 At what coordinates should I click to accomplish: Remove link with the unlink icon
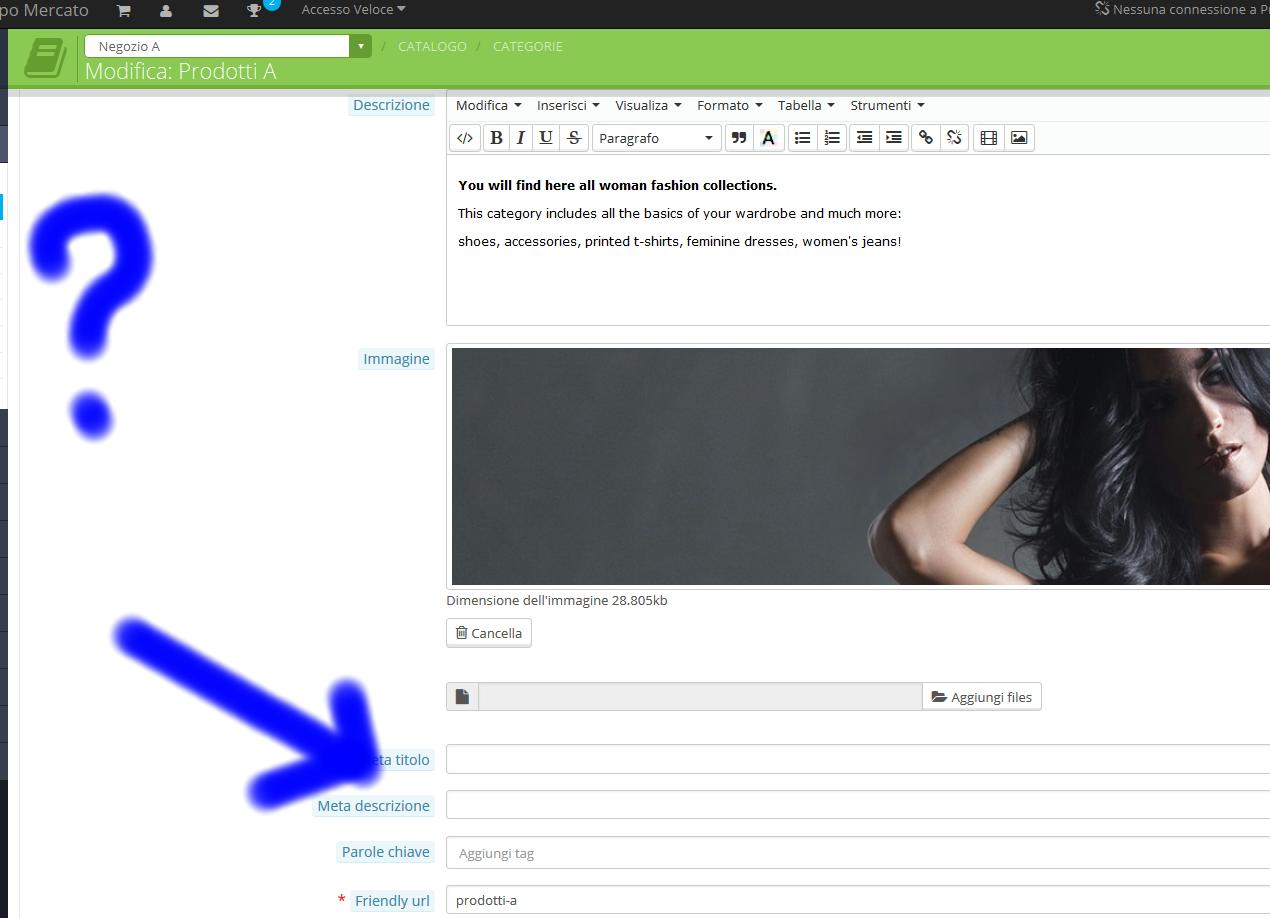click(x=954, y=138)
